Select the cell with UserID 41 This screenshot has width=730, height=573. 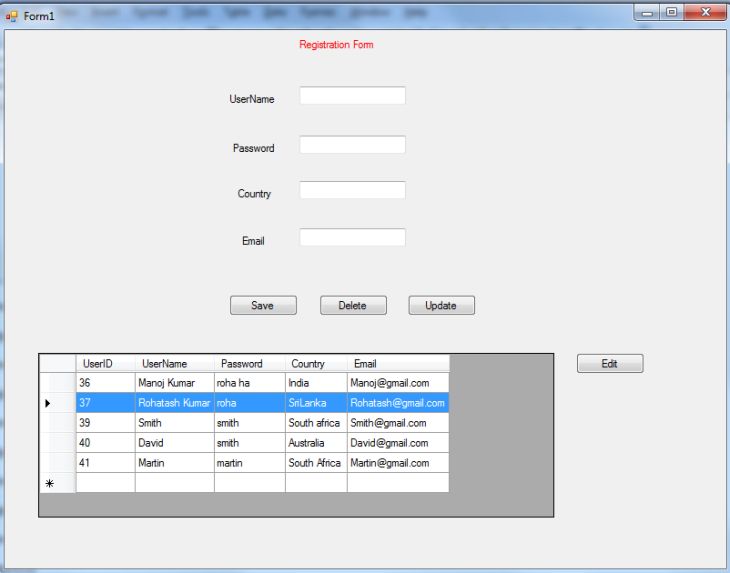click(x=106, y=463)
